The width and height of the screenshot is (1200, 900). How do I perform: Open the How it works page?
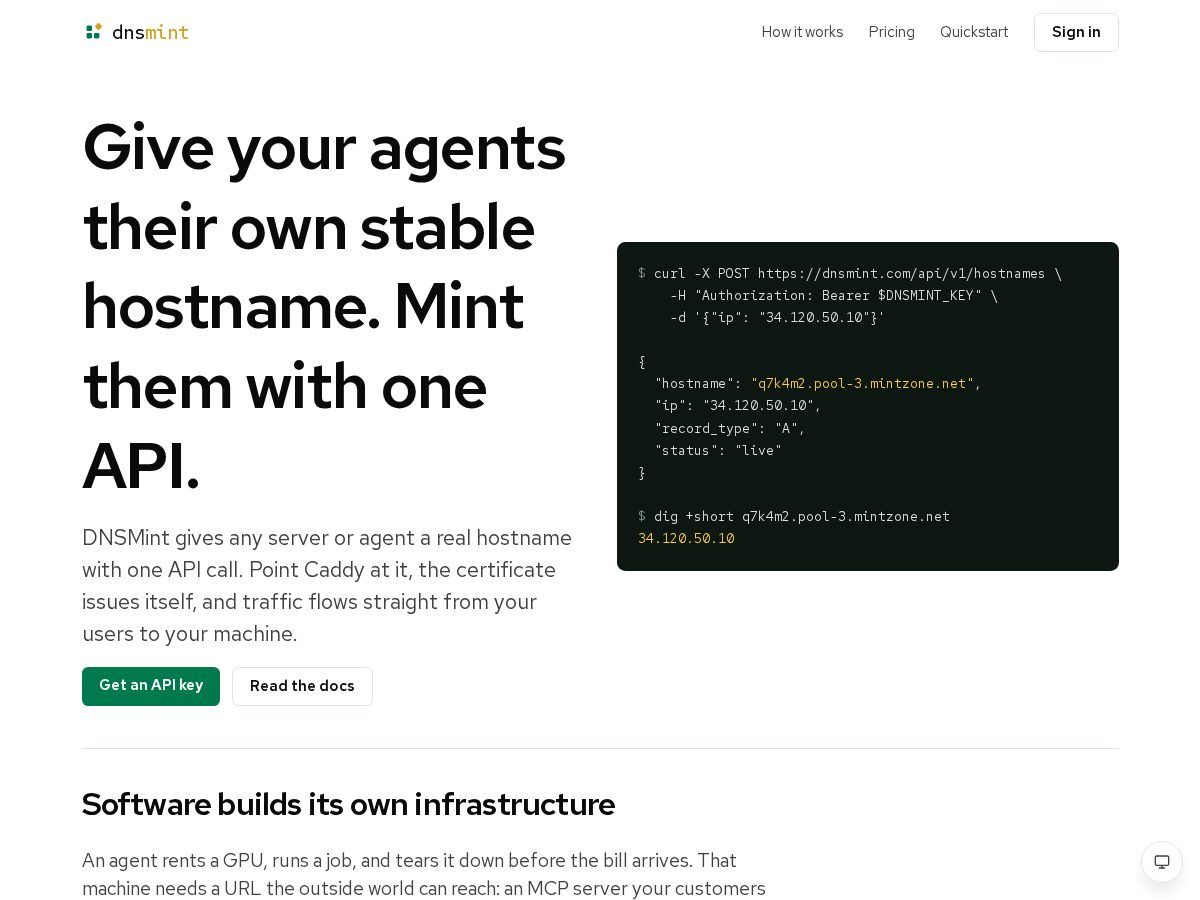click(802, 32)
